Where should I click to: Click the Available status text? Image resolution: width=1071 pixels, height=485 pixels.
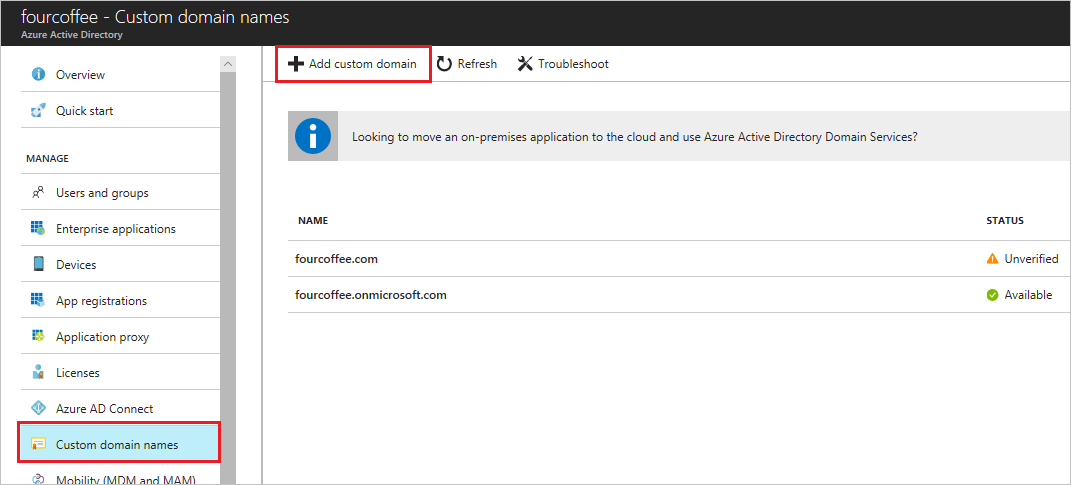tap(1028, 295)
